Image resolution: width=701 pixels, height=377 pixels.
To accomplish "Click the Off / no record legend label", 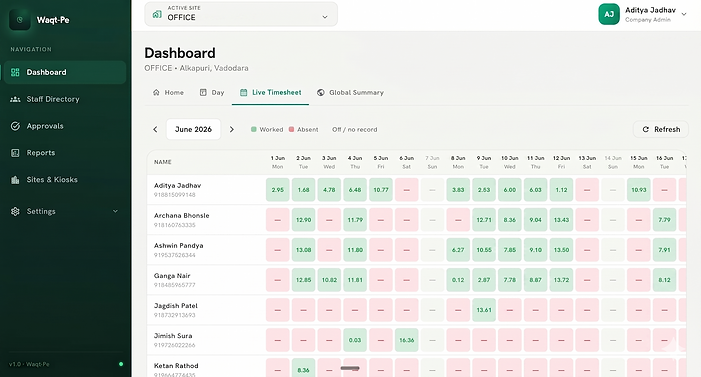I will pyautogui.click(x=355, y=129).
